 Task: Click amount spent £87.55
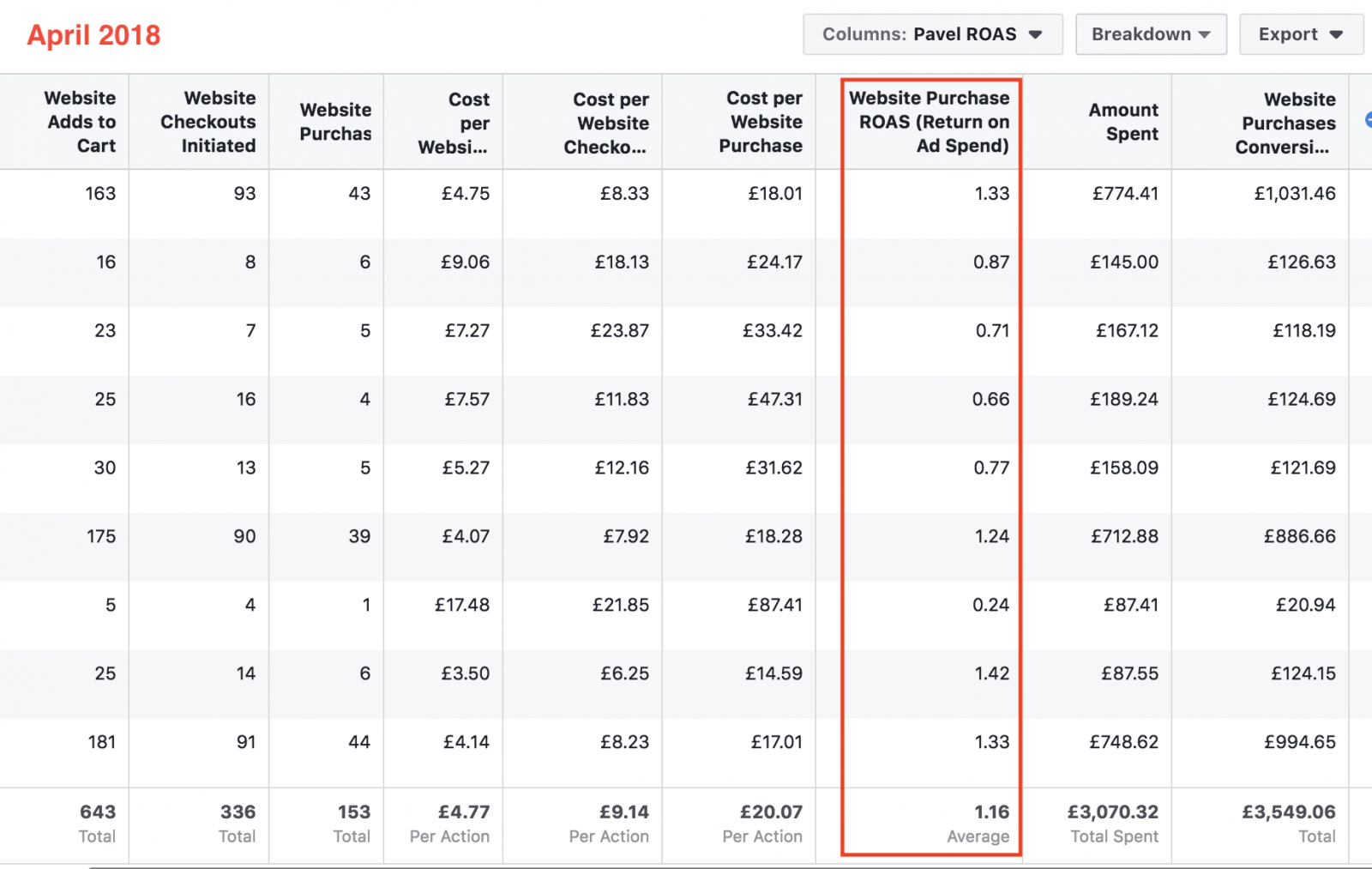1130,674
